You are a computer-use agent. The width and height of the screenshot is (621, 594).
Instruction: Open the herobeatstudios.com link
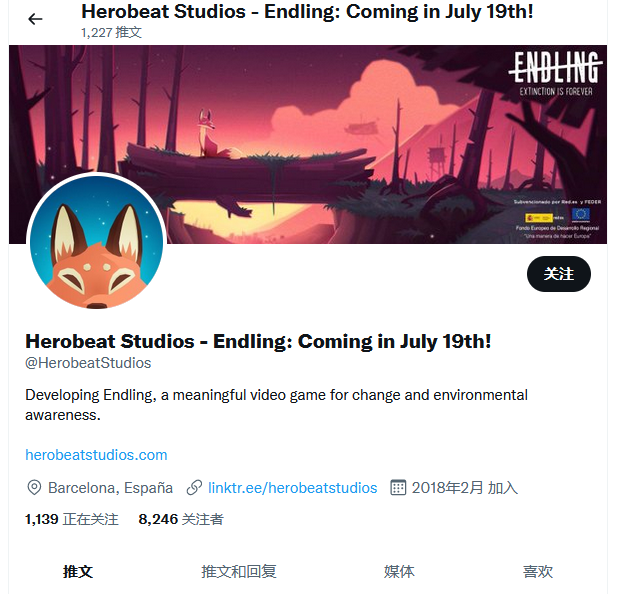coord(96,455)
